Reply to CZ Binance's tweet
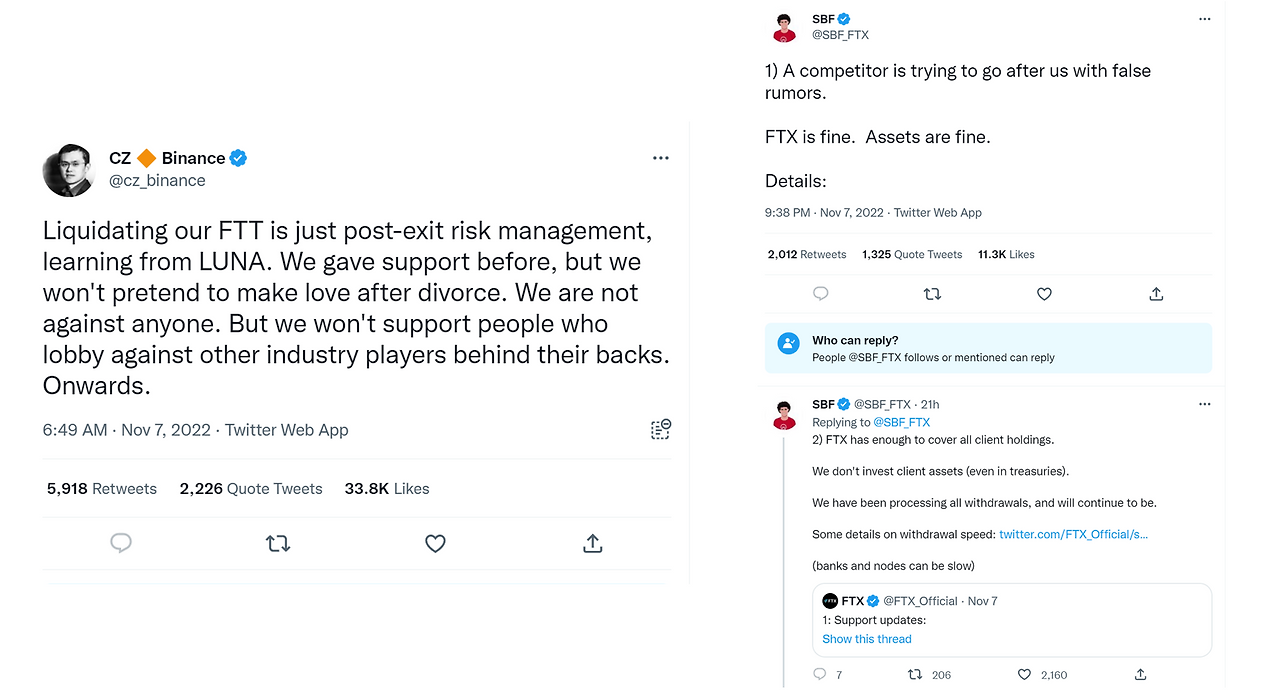This screenshot has height=694, width=1280. click(121, 543)
